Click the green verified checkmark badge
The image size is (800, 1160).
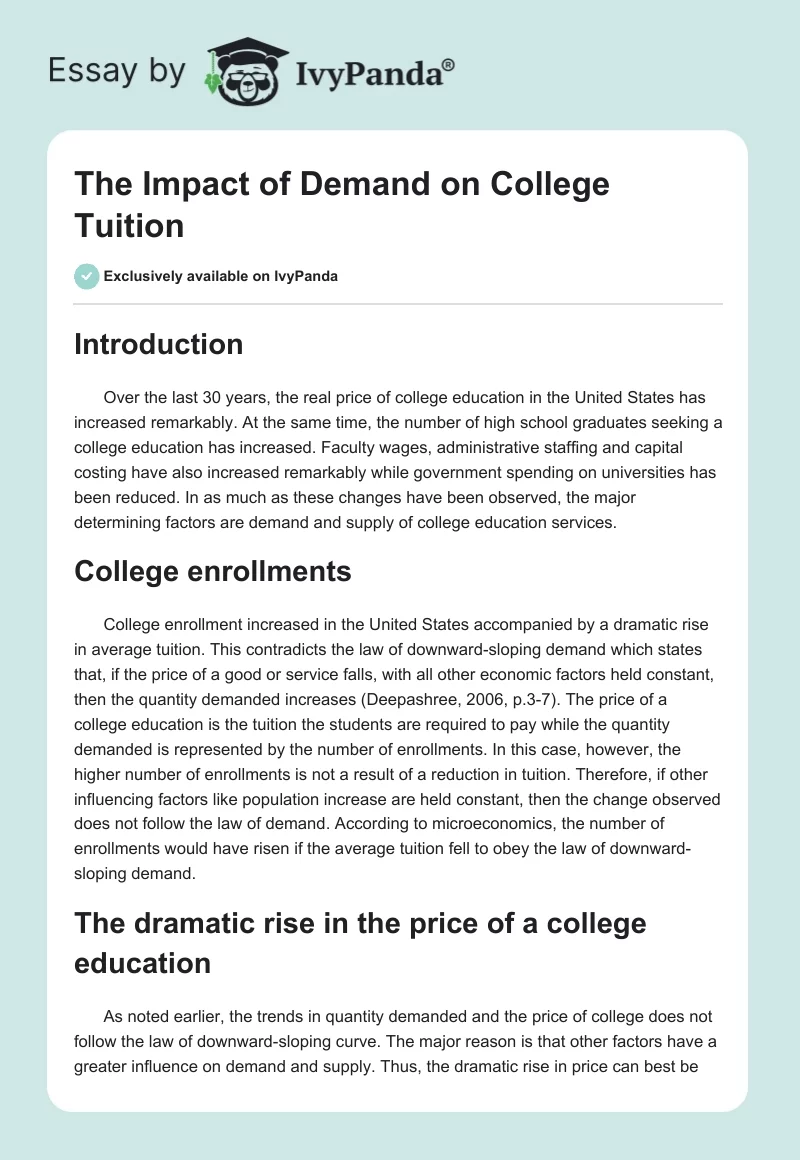(x=87, y=276)
